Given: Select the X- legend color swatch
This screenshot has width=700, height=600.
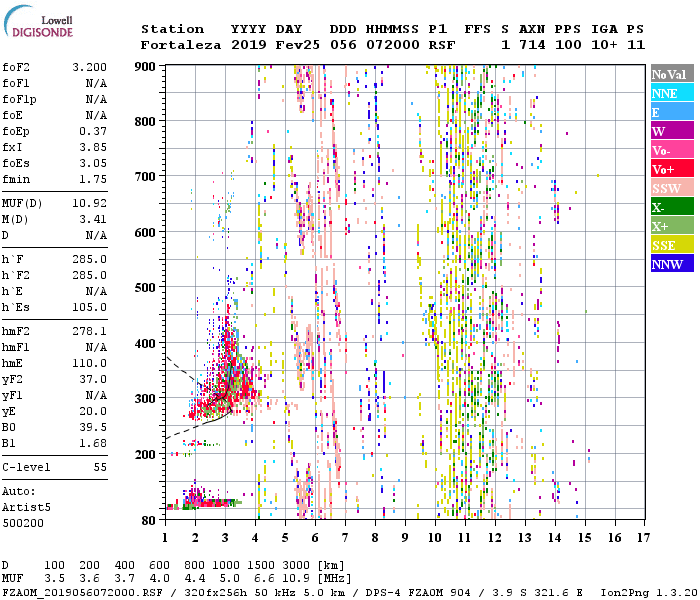Looking at the screenshot, I should pyautogui.click(x=672, y=207).
